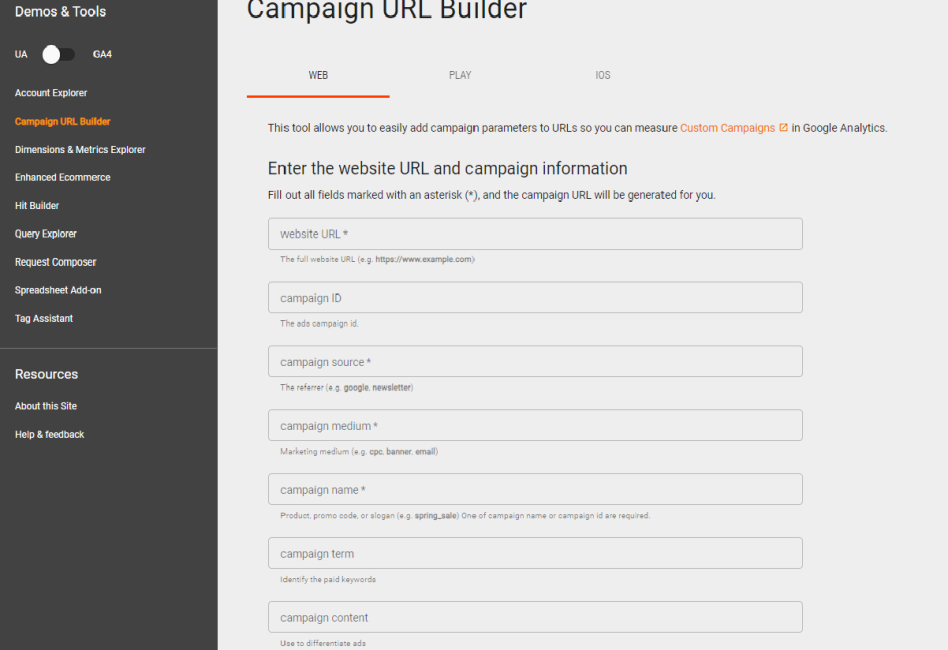
Task: Switch to the PLAY tab
Action: click(460, 76)
